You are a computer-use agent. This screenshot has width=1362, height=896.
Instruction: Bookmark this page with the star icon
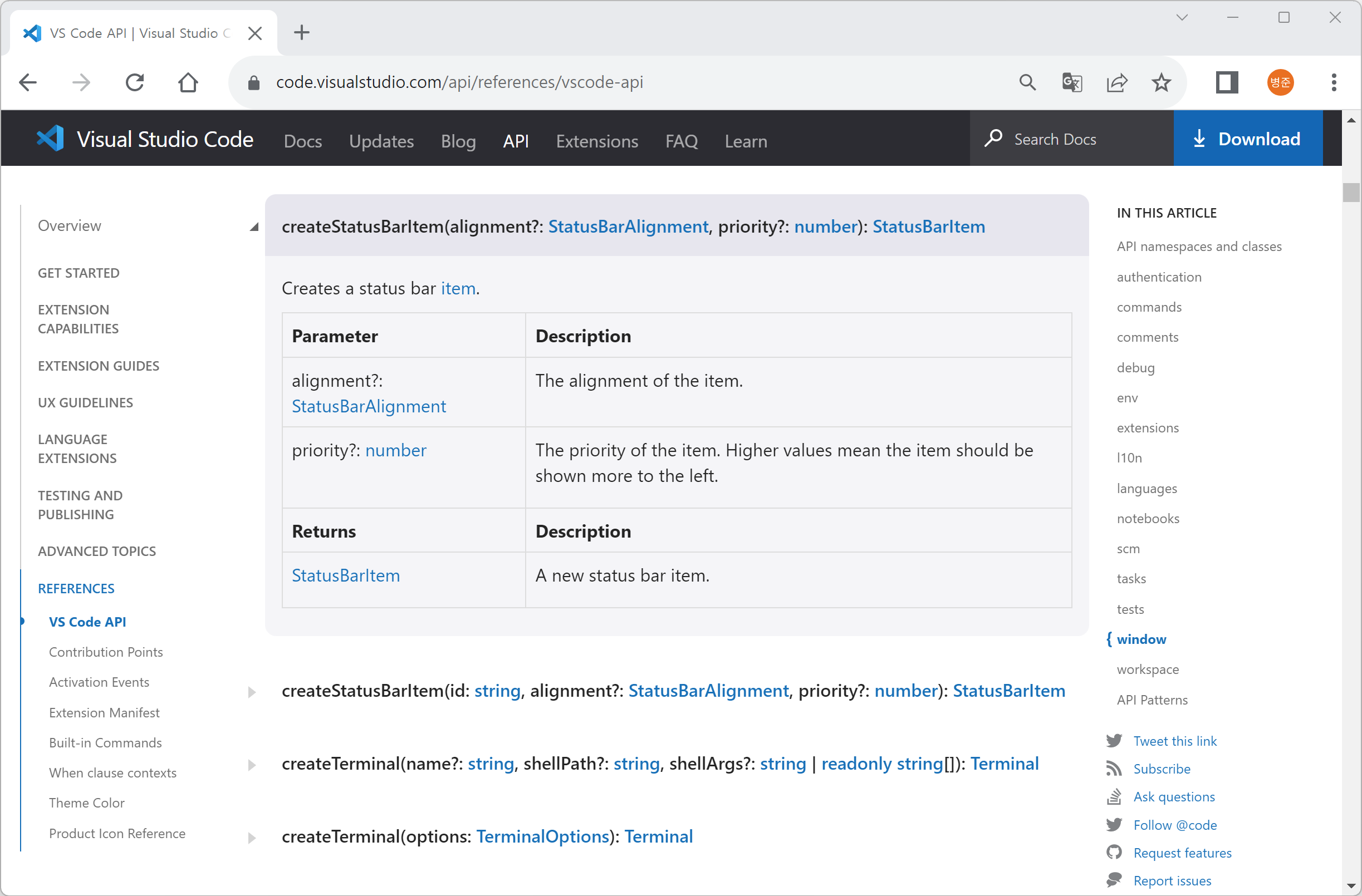[1161, 82]
